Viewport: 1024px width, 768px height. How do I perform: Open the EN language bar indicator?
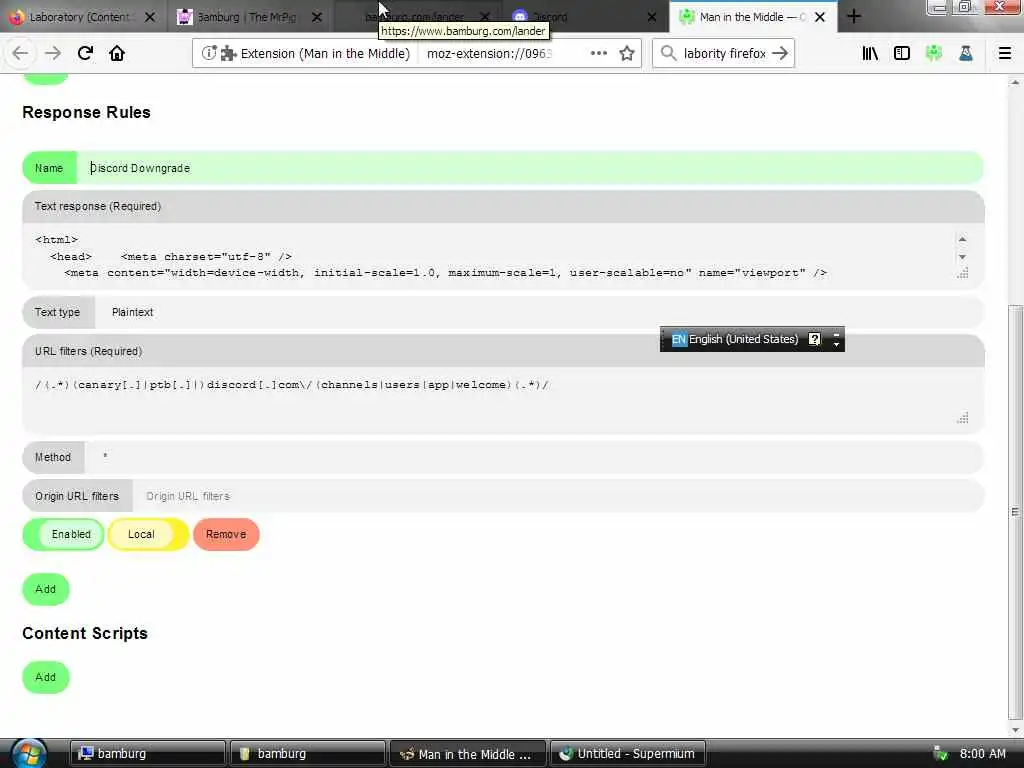point(679,340)
